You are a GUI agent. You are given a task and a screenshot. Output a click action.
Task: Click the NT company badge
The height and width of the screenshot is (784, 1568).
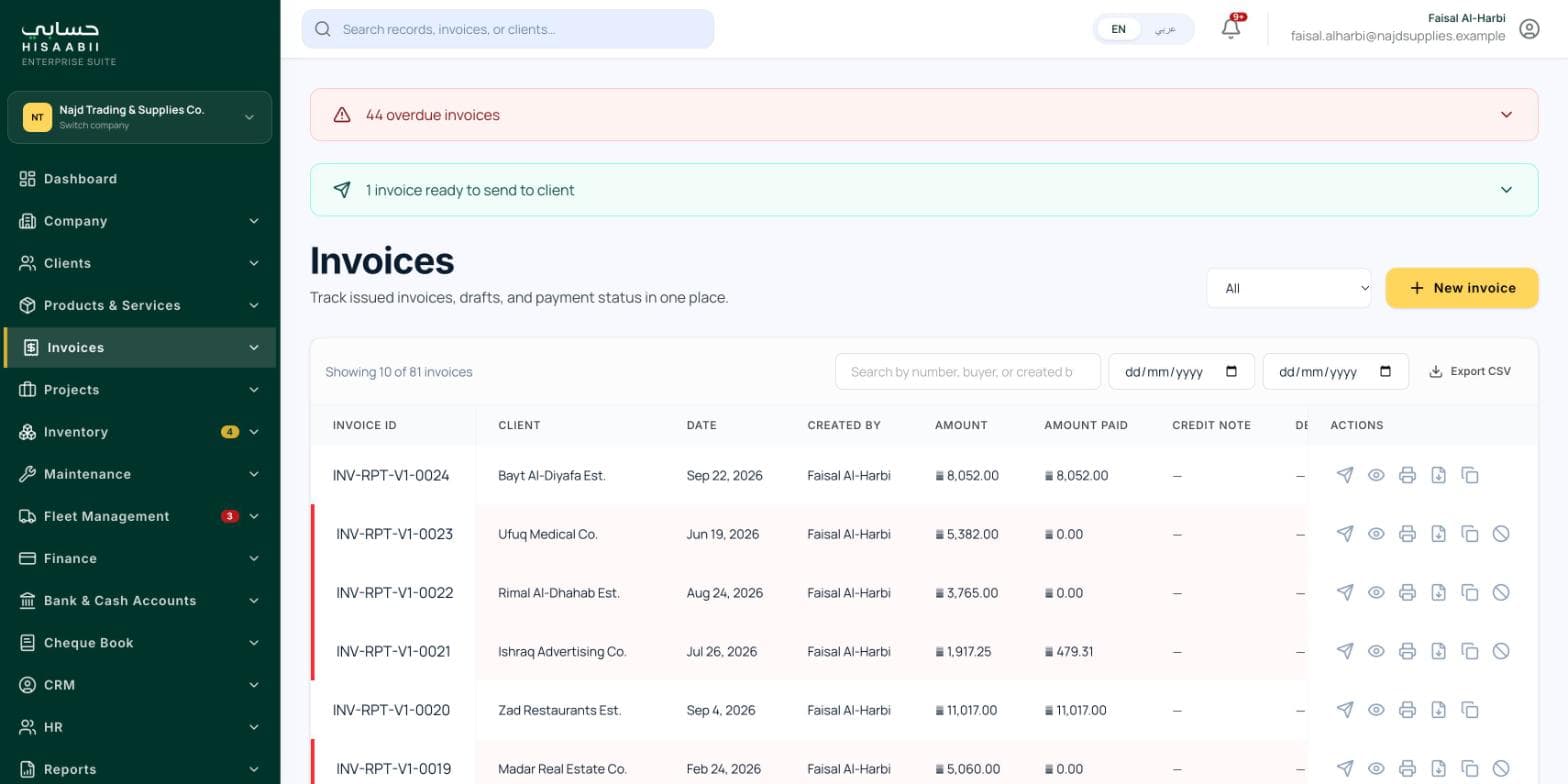click(37, 117)
